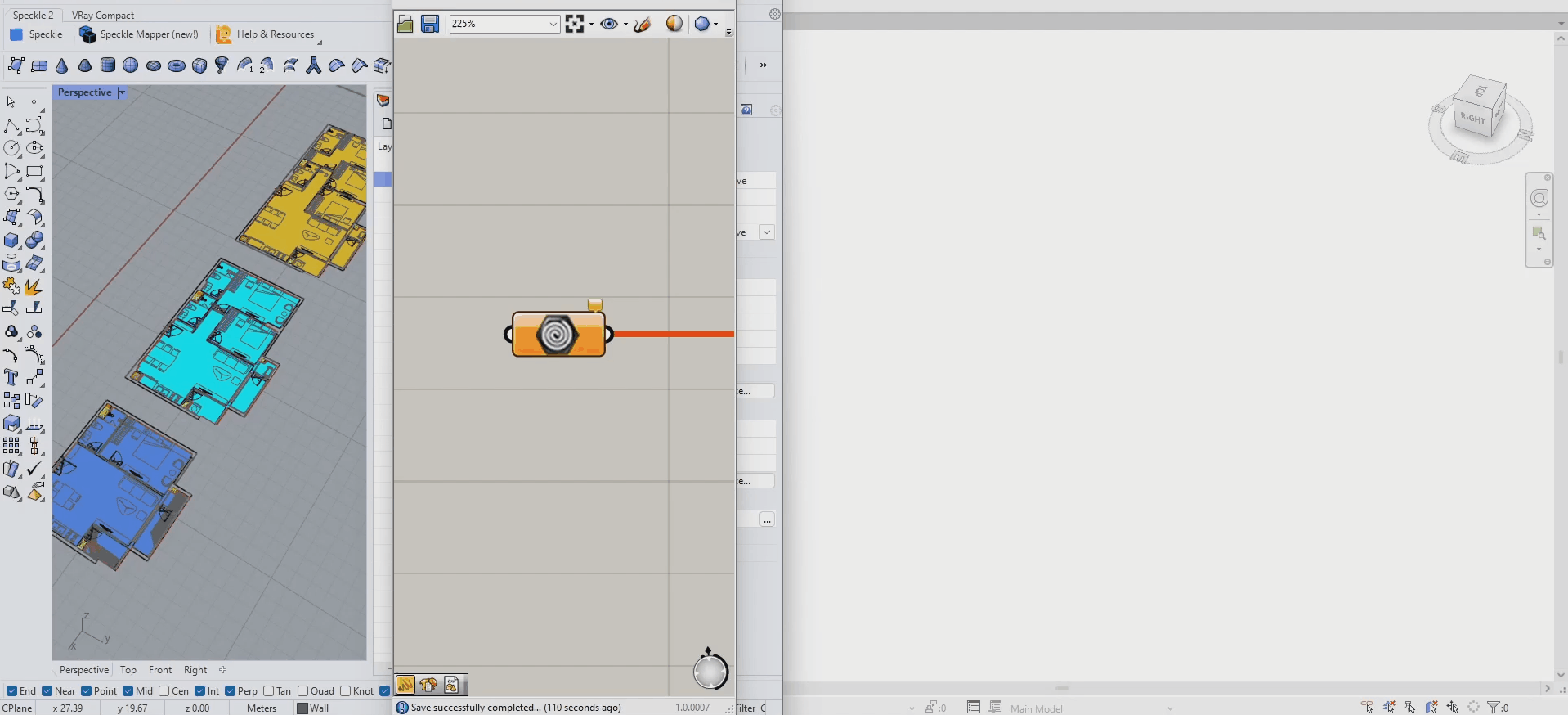
Task: Enable the Cen object snap
Action: pos(164,691)
